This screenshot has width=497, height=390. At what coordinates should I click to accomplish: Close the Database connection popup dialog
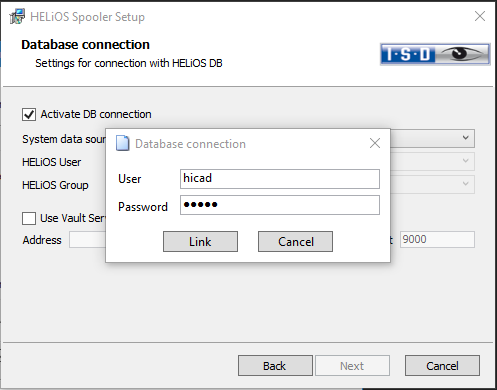[x=375, y=143]
